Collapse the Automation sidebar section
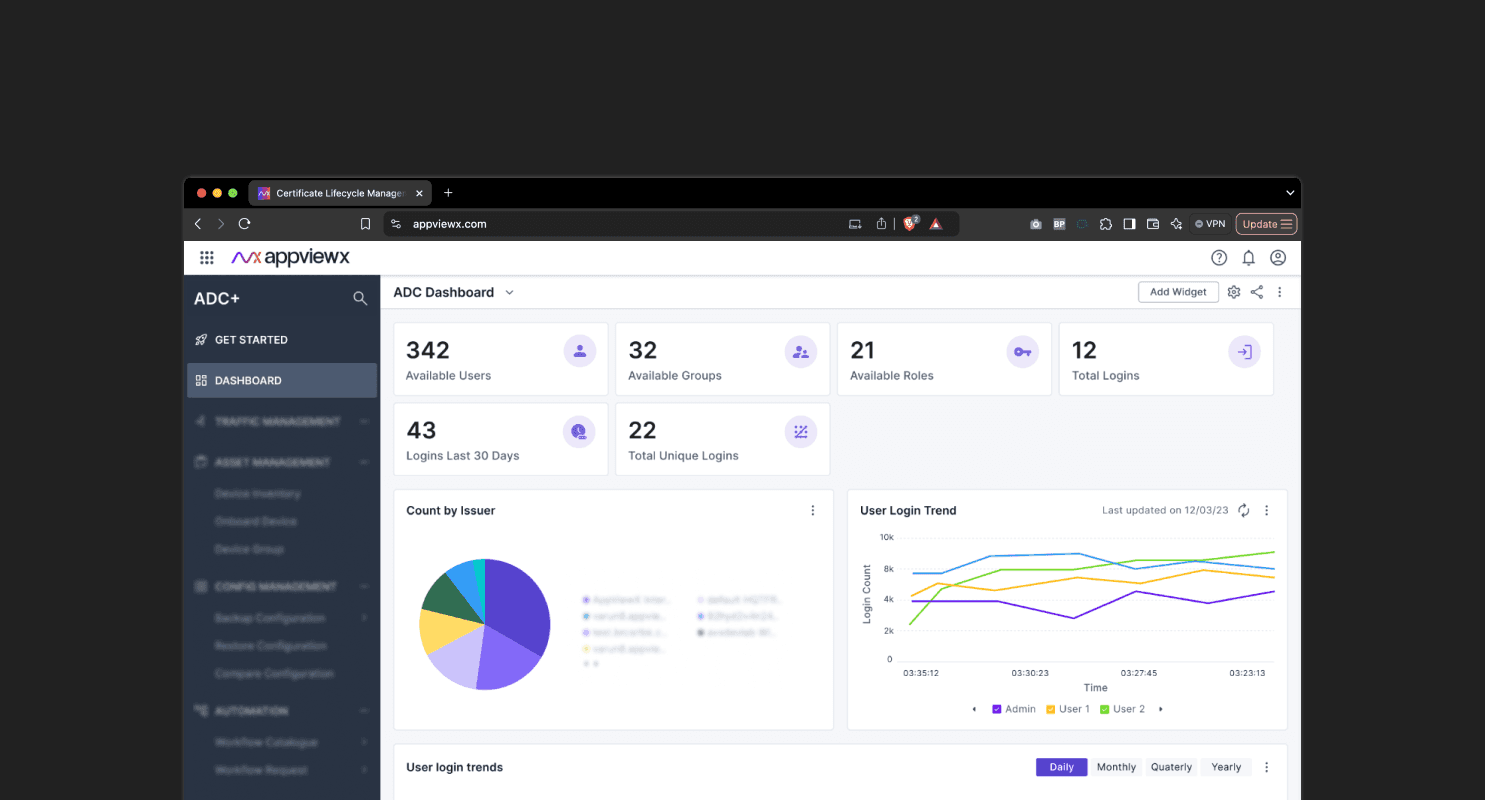Image resolution: width=1485 pixels, height=800 pixels. [364, 711]
